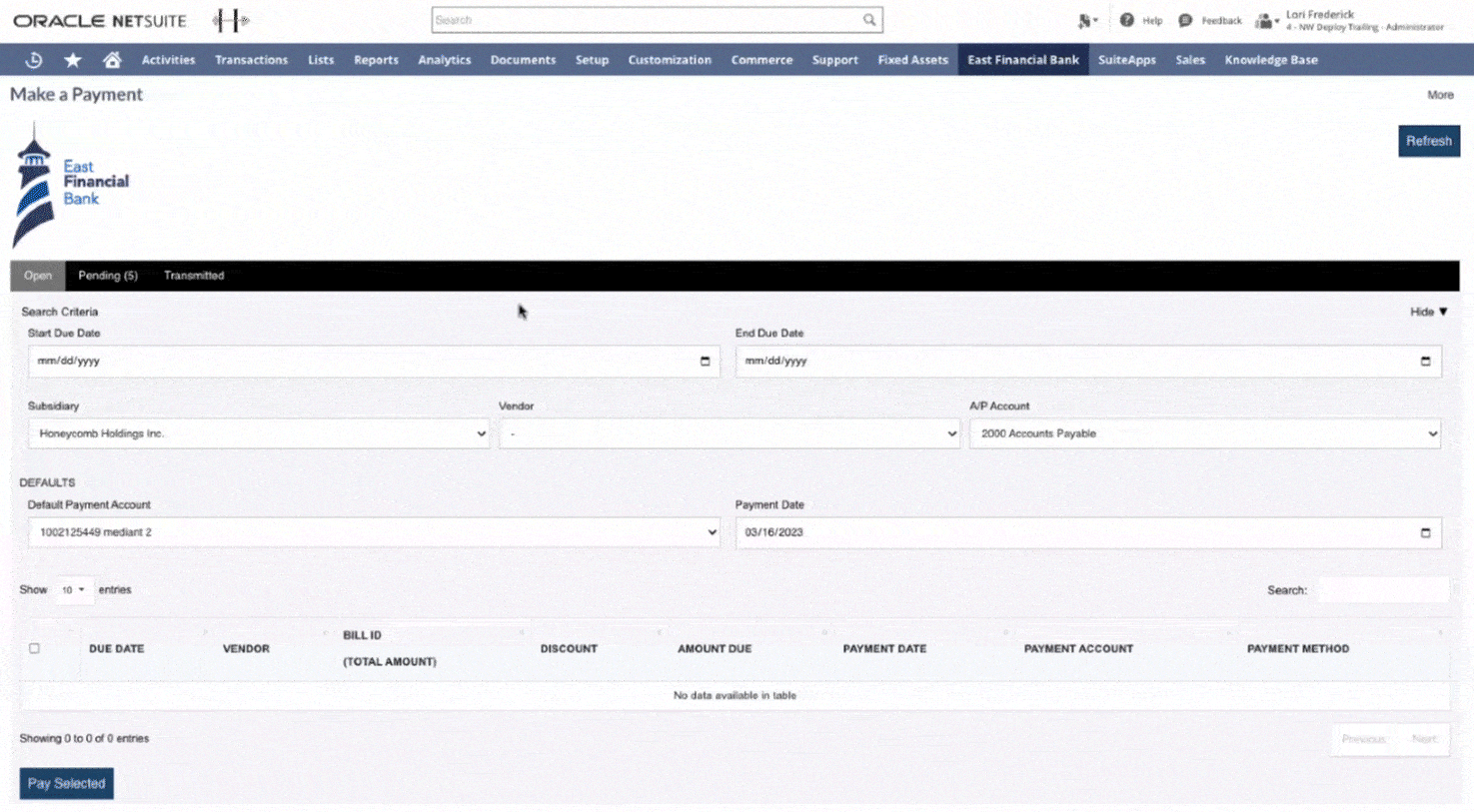Open the SuiteApps menu
This screenshot has height=812, width=1474.
(1127, 60)
